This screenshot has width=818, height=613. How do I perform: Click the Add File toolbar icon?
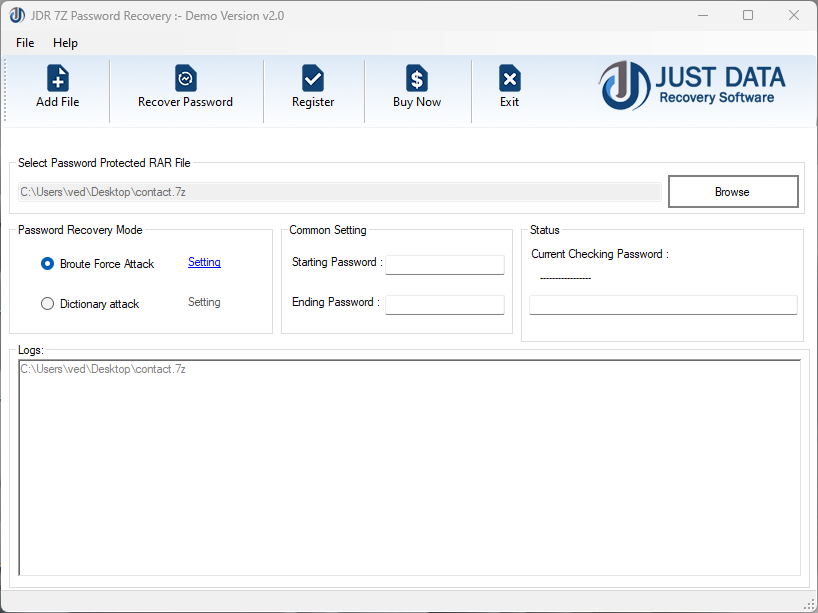57,90
